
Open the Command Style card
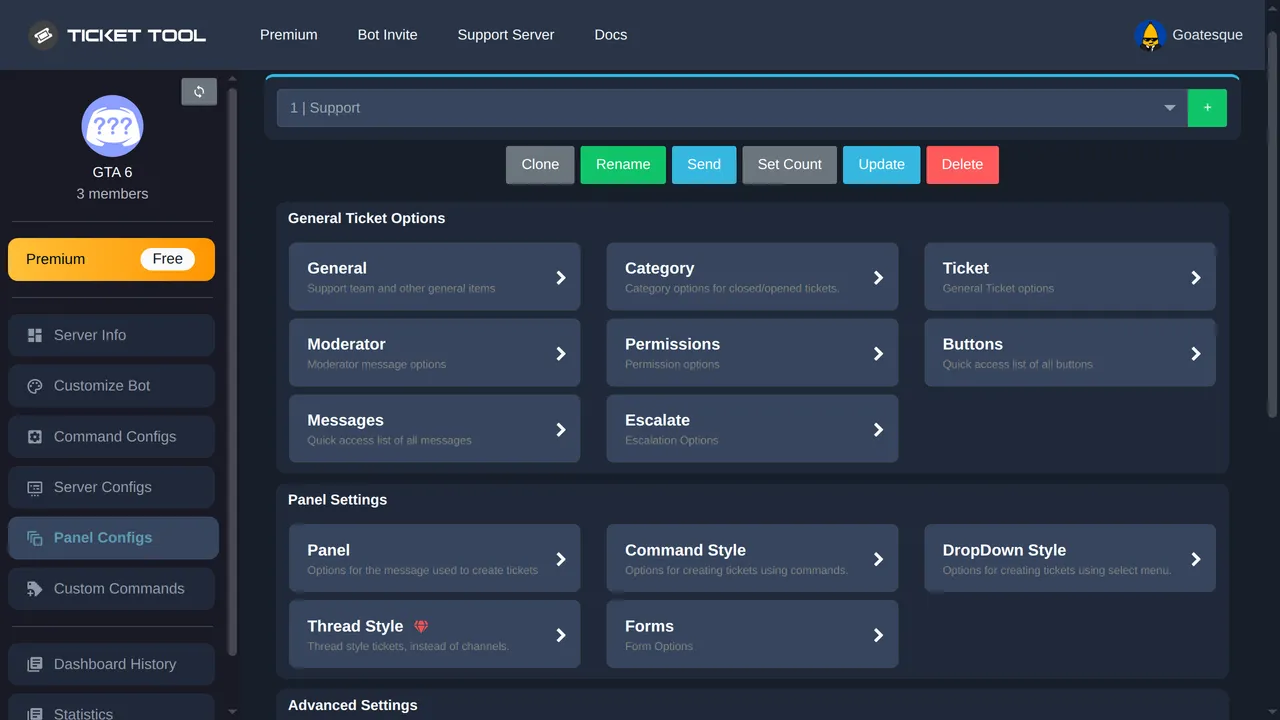[x=752, y=559]
